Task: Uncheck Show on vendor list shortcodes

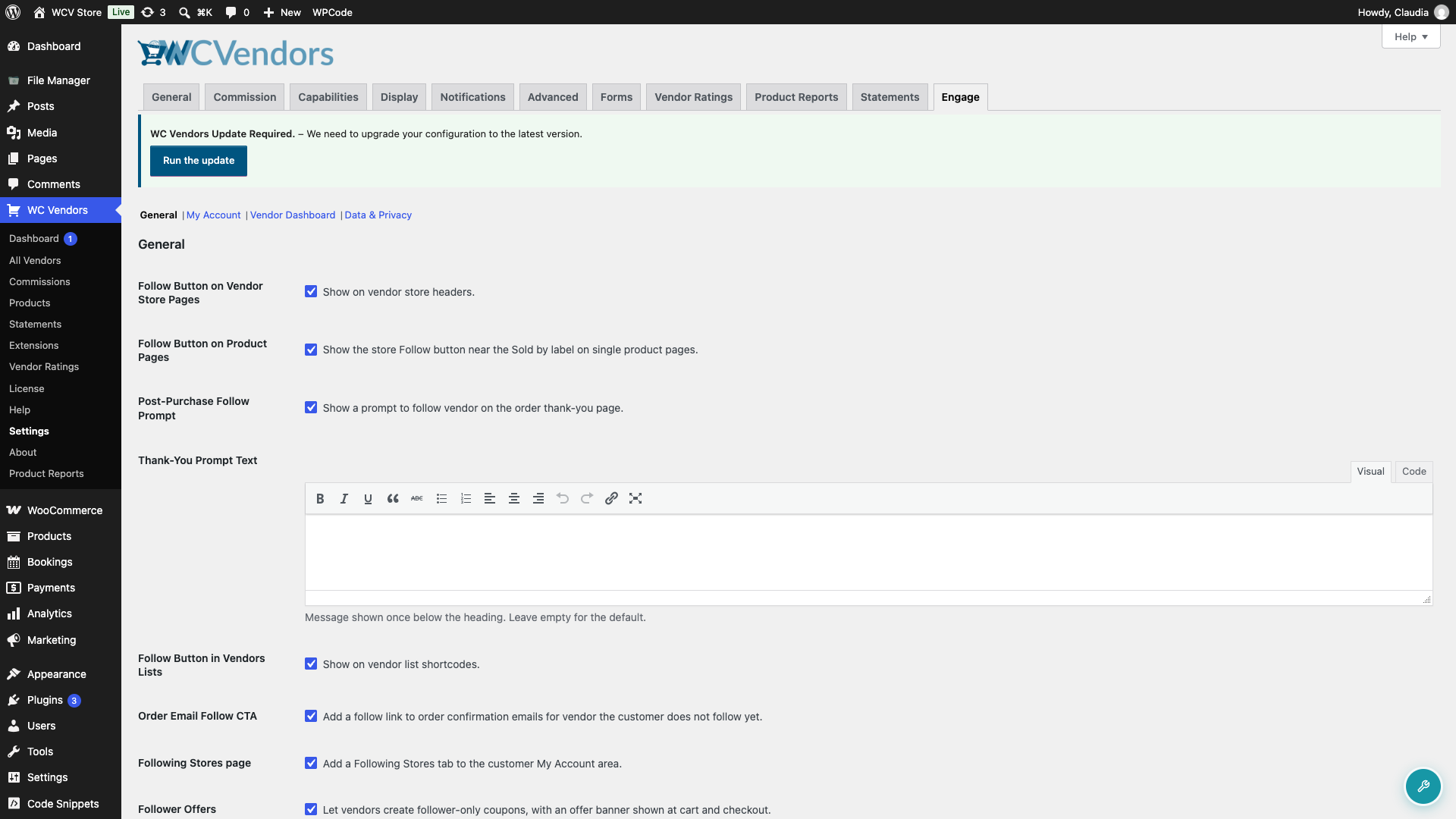Action: point(311,664)
